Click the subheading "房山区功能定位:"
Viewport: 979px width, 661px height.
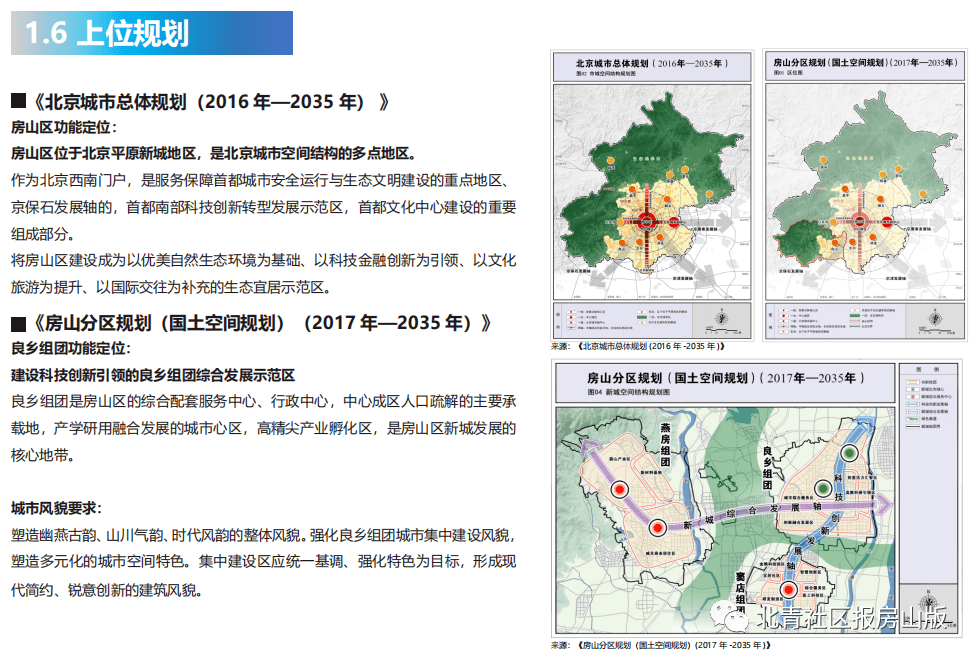coord(64,127)
